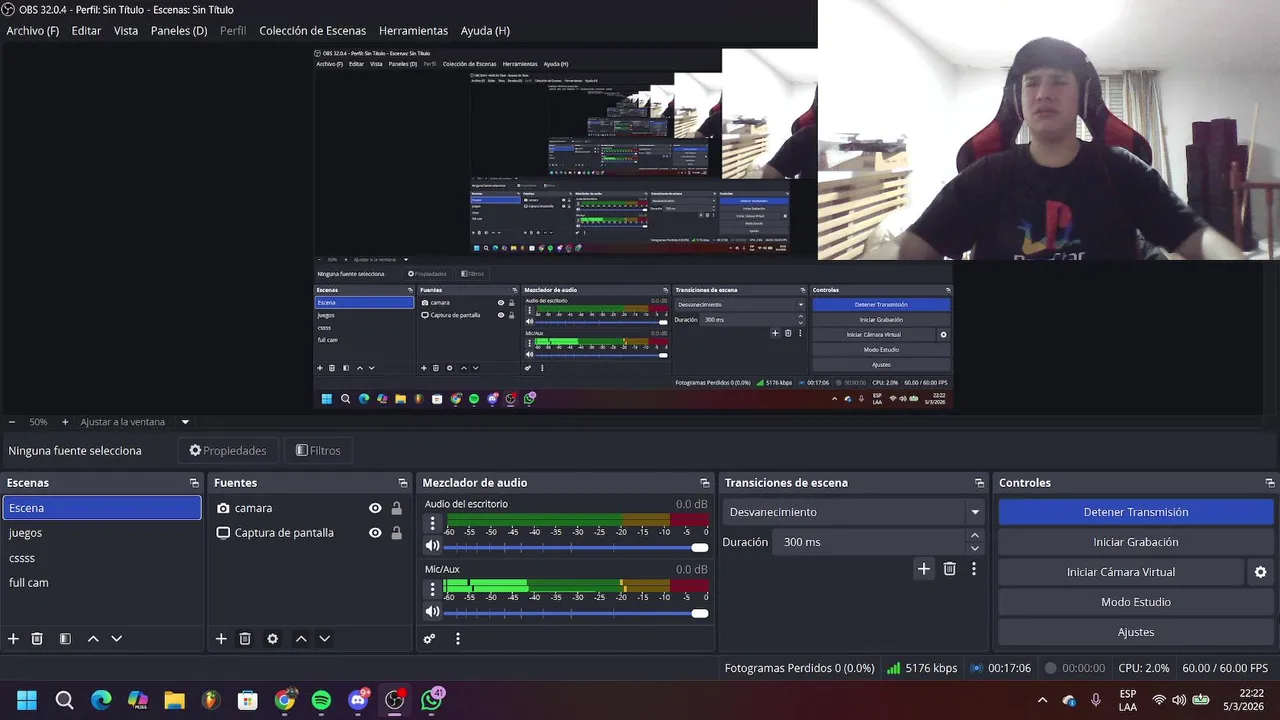Open the Archivo menu
The image size is (1280, 720).
click(32, 31)
